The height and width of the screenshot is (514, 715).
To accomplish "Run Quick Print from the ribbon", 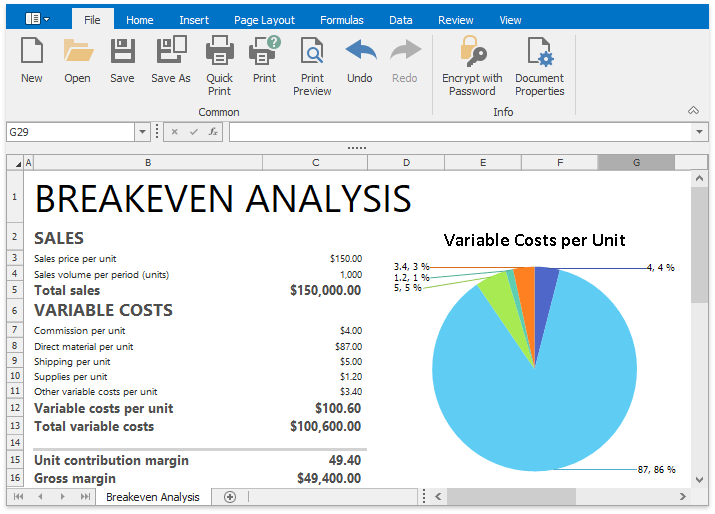I will coord(220,50).
